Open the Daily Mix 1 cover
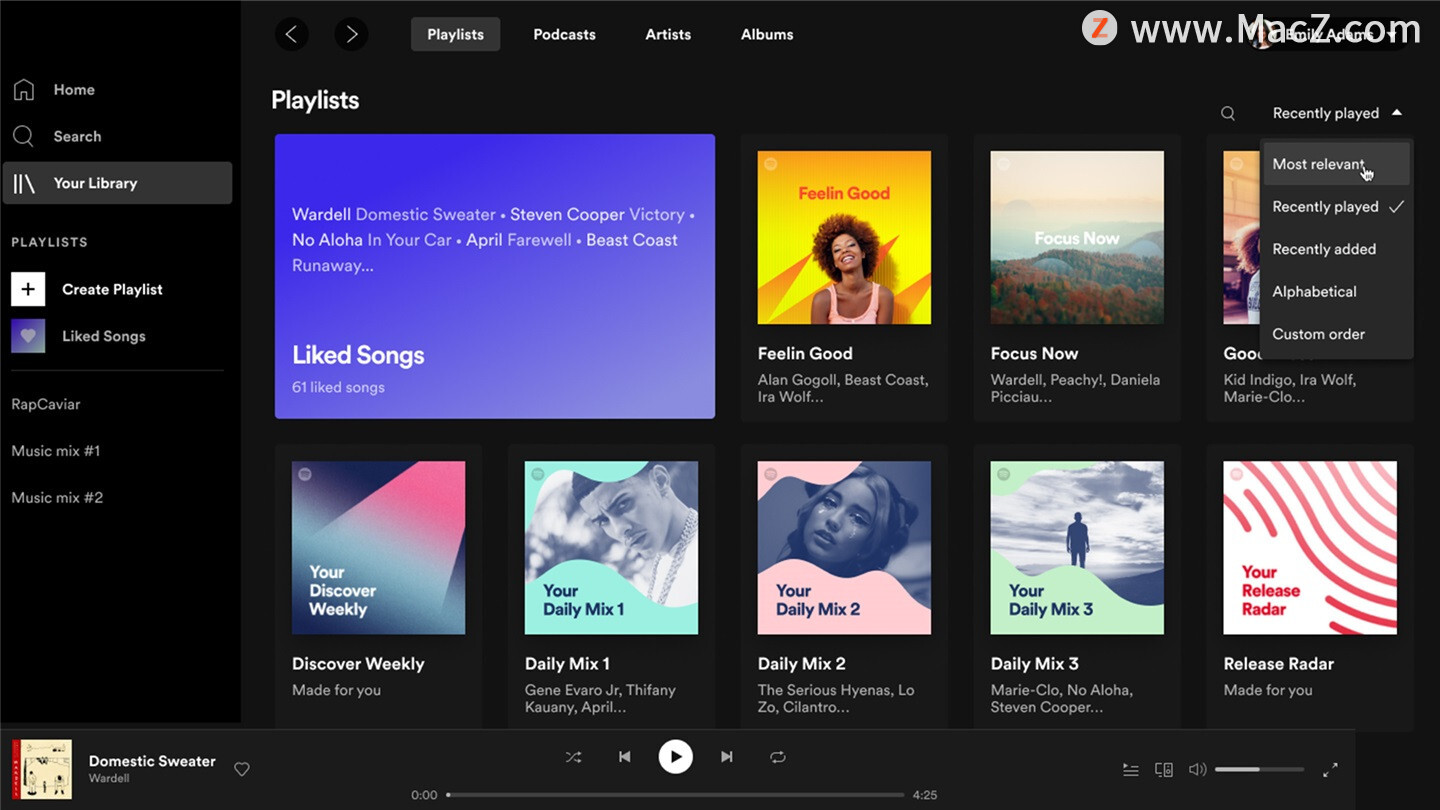This screenshot has height=810, width=1440. 611,548
